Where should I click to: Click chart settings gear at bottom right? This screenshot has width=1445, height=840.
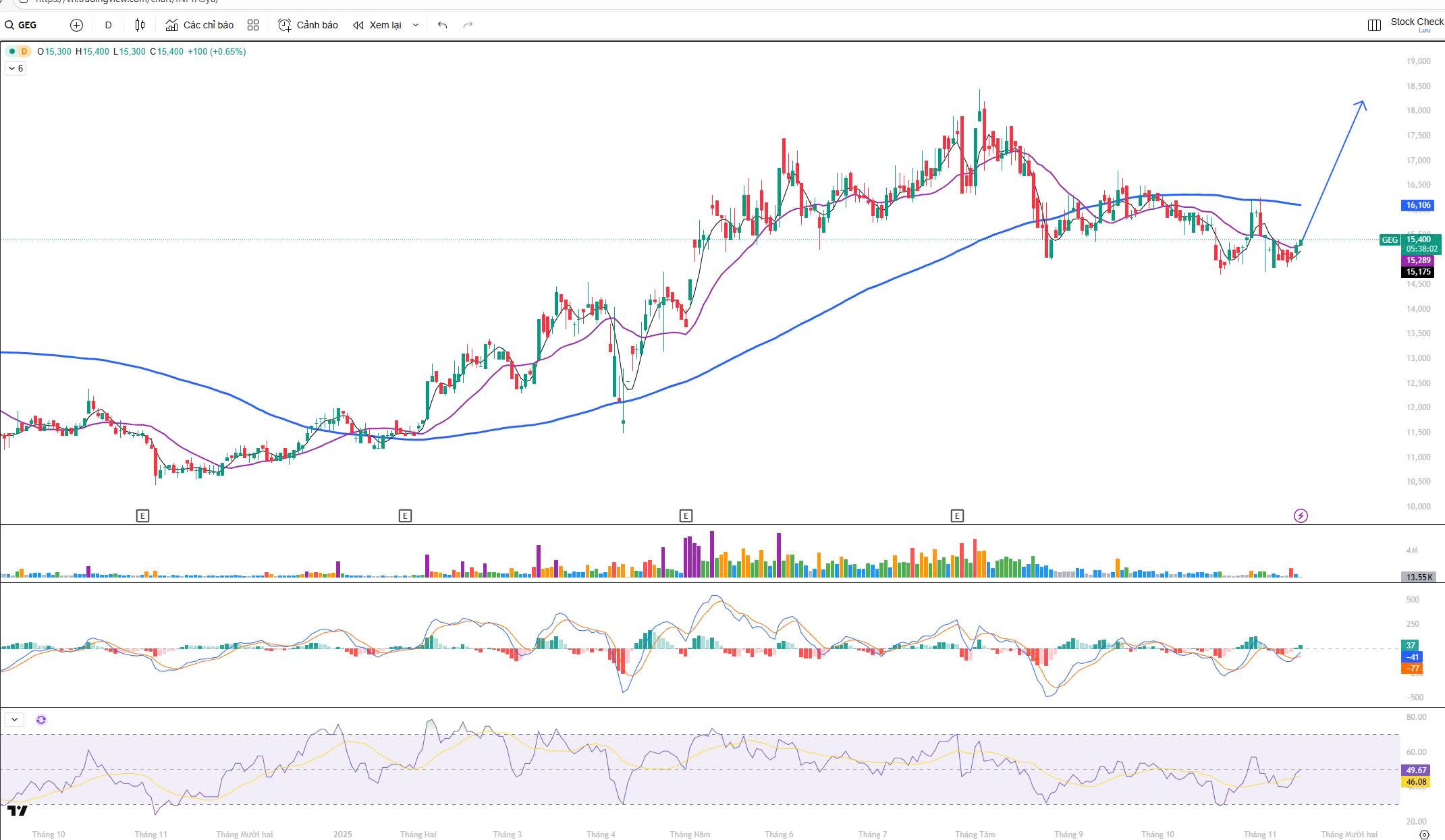click(1424, 835)
